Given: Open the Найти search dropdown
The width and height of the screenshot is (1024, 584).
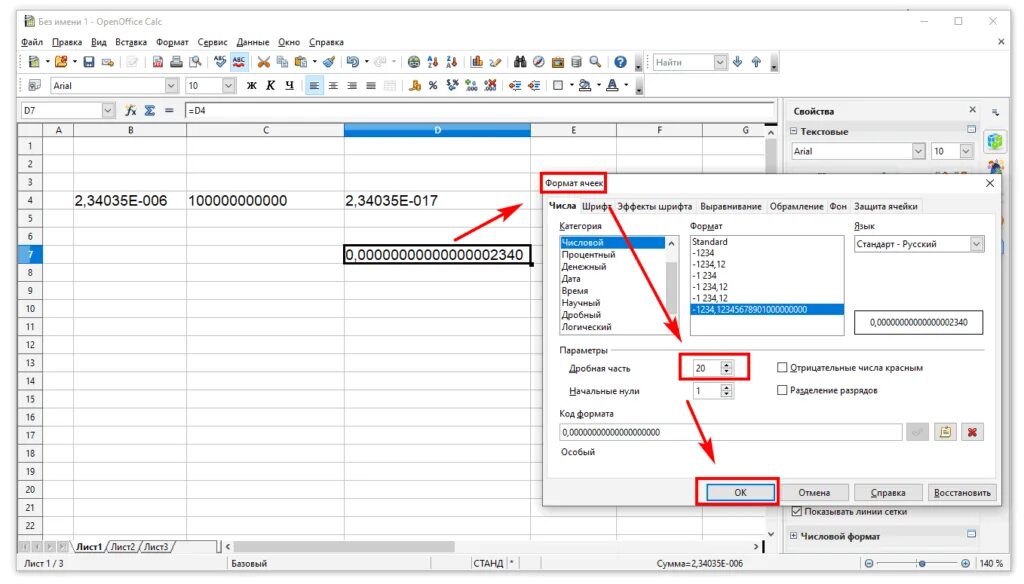Looking at the screenshot, I should coord(720,62).
